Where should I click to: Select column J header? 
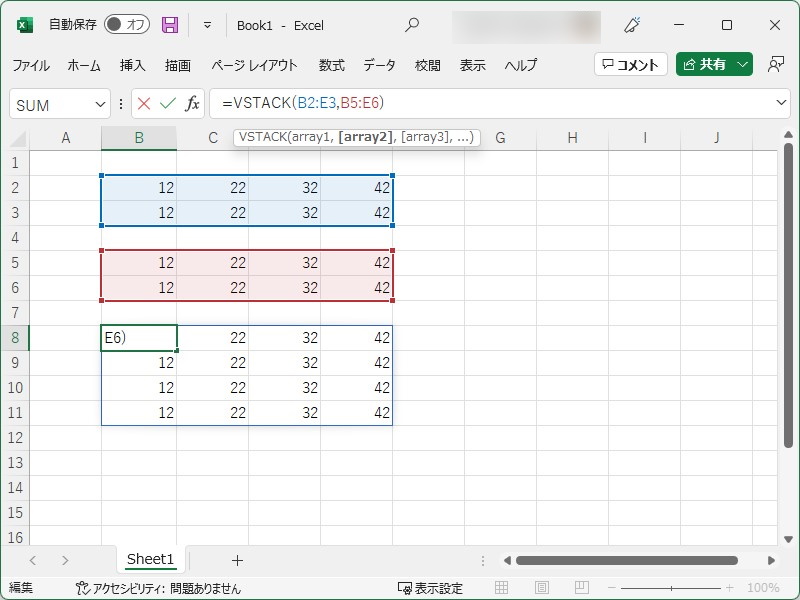(x=716, y=138)
